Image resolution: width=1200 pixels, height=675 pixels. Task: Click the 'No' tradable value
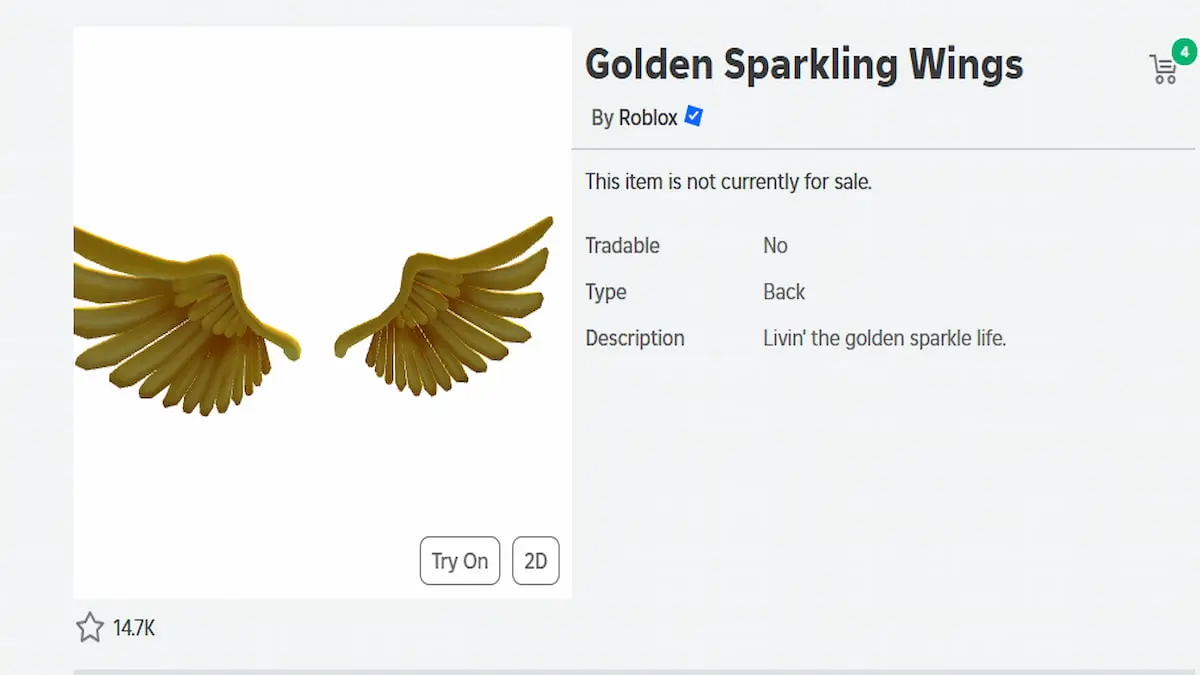point(775,246)
